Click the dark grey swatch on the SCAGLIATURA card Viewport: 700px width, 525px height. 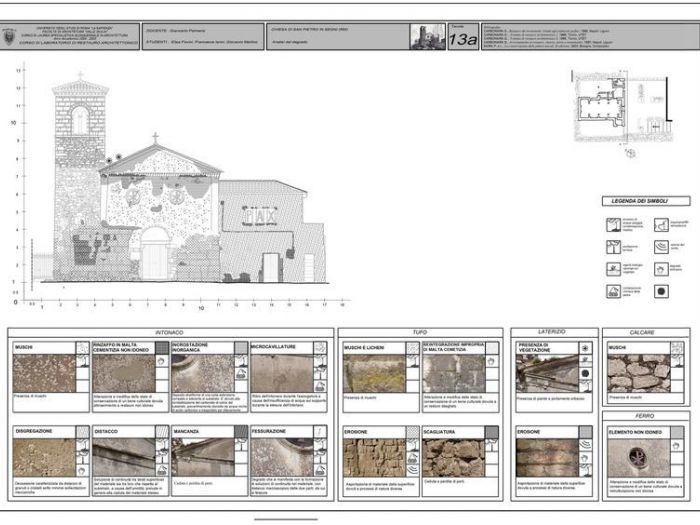pos(492,432)
